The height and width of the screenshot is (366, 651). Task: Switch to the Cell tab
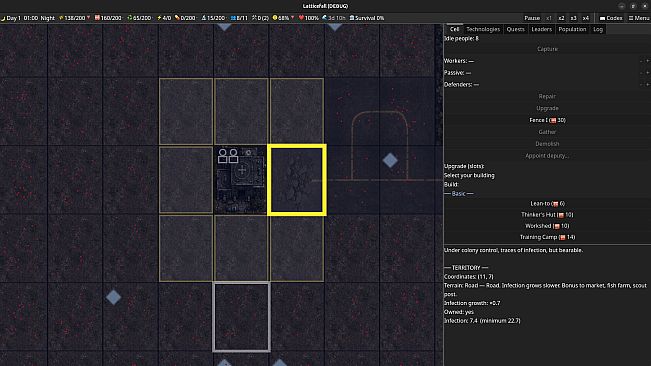(x=455, y=29)
